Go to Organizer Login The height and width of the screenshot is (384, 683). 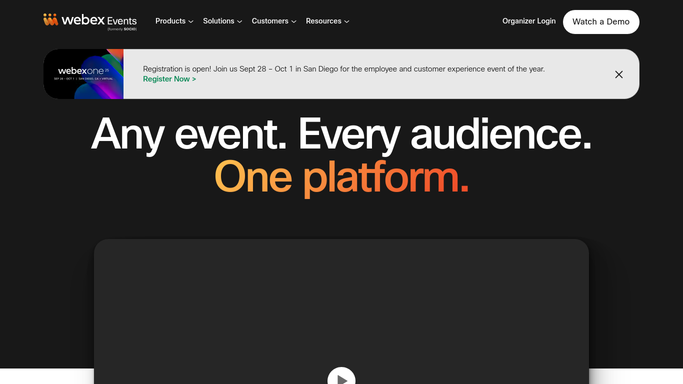[x=529, y=21]
